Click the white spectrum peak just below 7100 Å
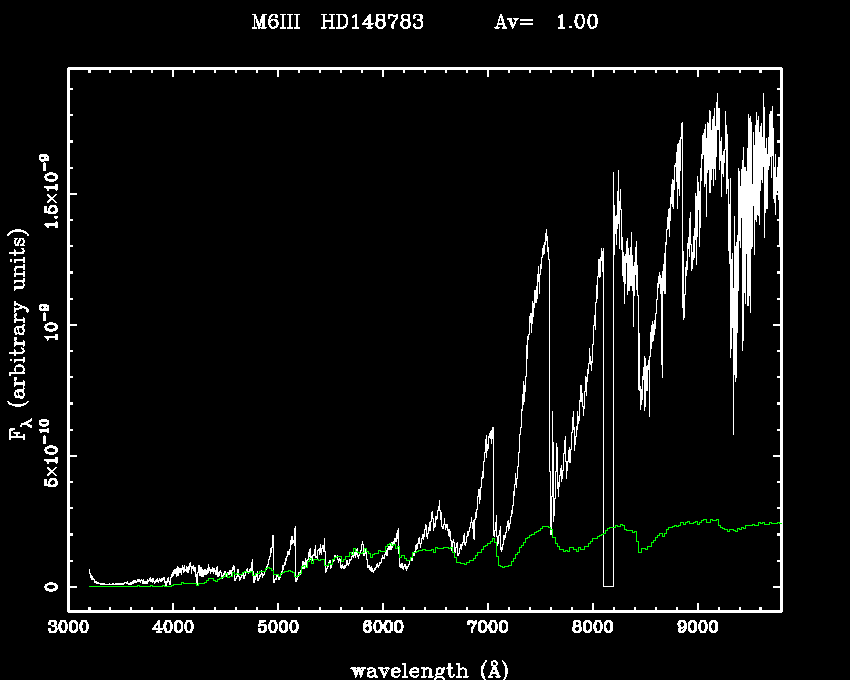This screenshot has width=850, height=680. pos(492,429)
